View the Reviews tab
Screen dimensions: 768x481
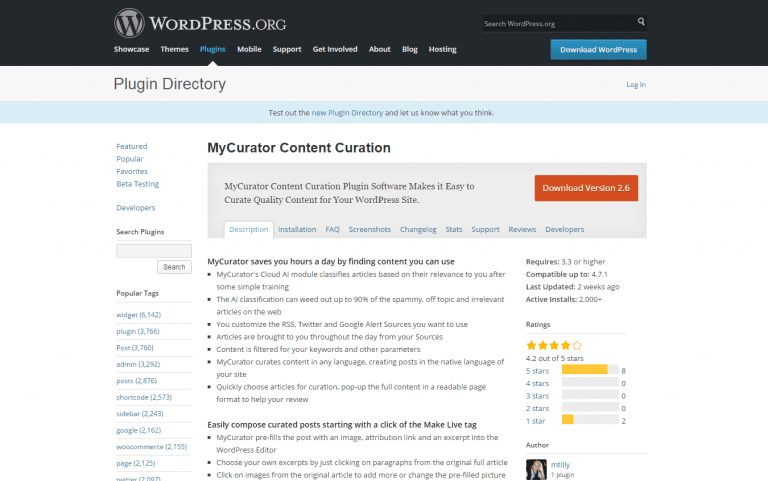point(522,229)
